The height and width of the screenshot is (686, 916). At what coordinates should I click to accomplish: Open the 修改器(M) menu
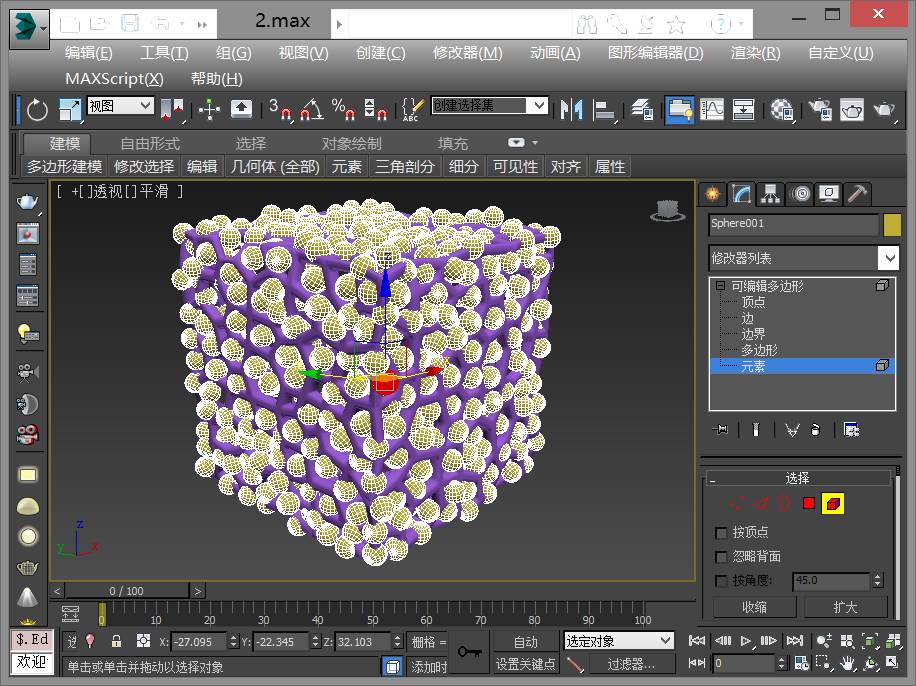pos(467,53)
